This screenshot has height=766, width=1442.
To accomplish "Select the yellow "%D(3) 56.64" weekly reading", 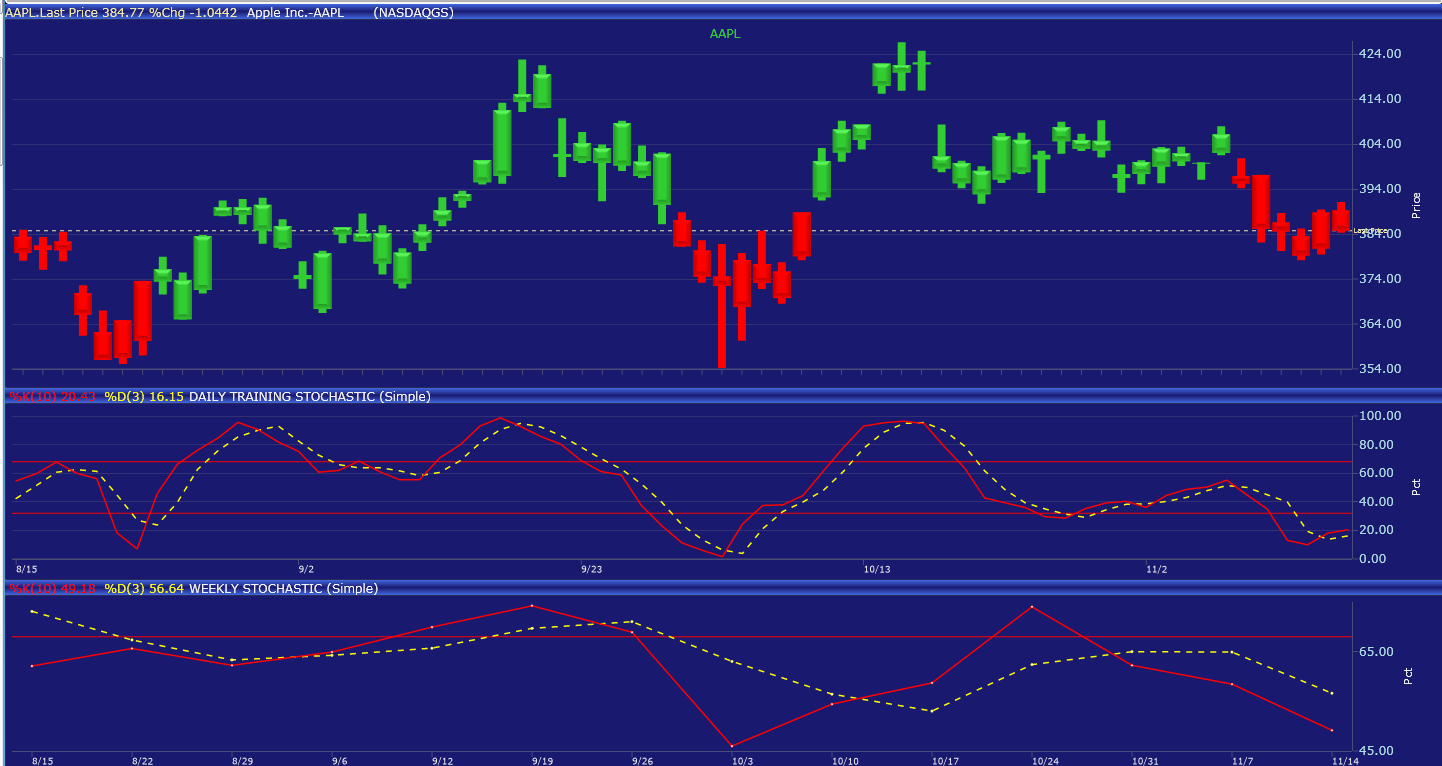I will pyautogui.click(x=144, y=589).
